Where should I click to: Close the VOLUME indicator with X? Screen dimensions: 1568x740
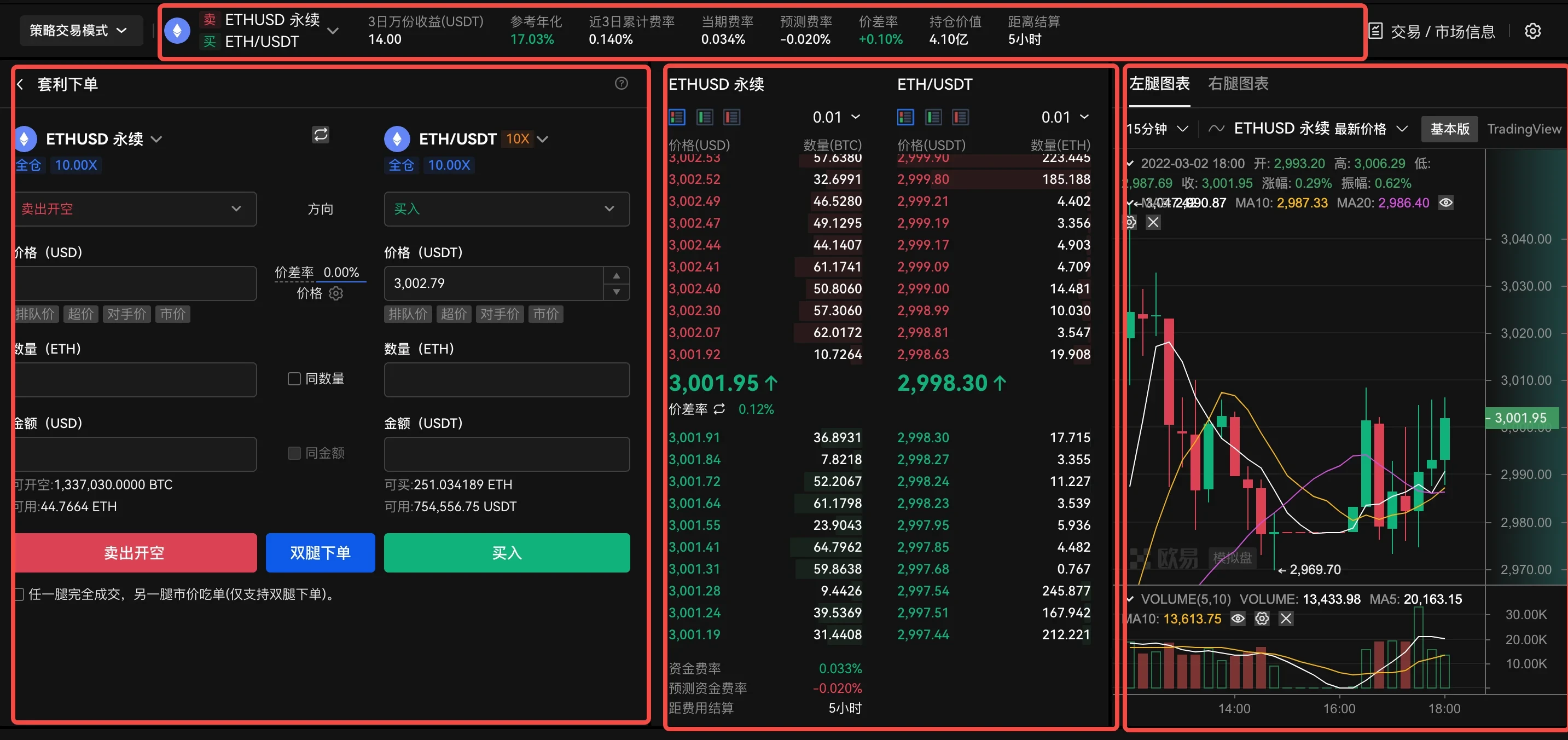(1286, 619)
